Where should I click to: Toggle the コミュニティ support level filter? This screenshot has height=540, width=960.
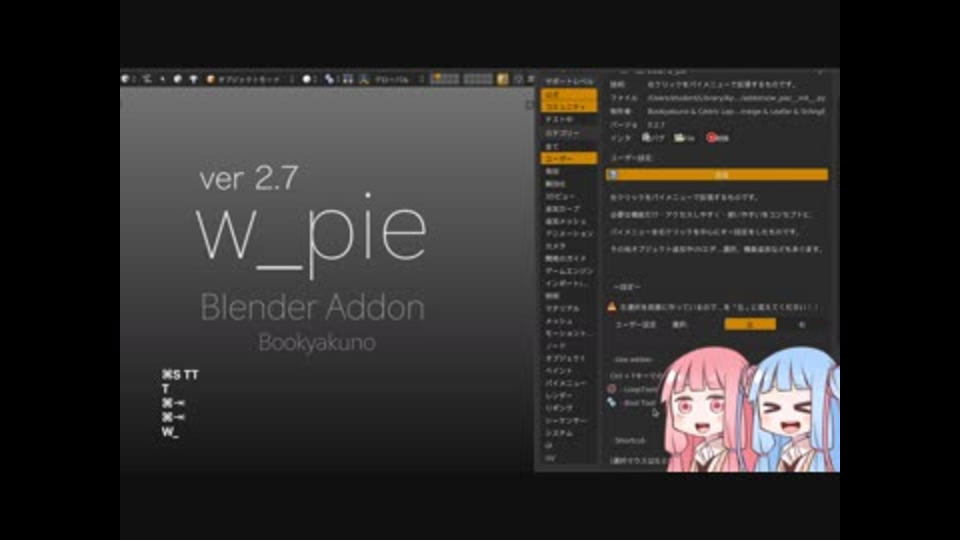tap(569, 106)
